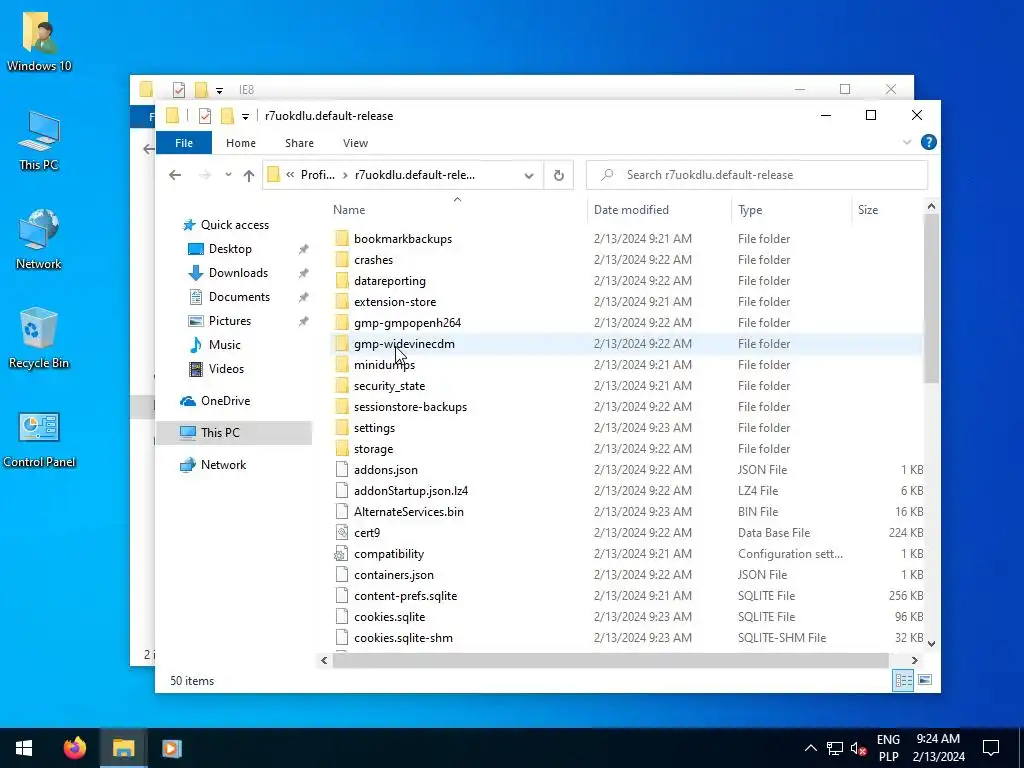The image size is (1024, 768).
Task: Go up one folder level
Action: pos(249,175)
